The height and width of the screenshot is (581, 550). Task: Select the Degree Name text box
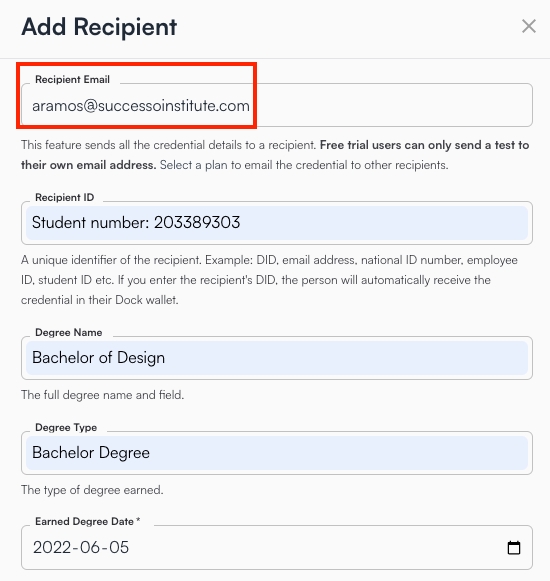point(277,358)
